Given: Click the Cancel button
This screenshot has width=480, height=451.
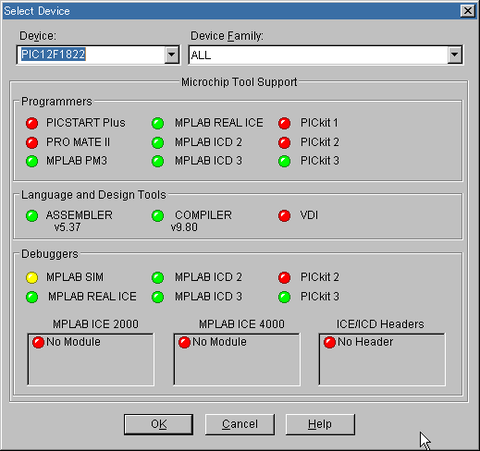Looking at the screenshot, I should pos(240,424).
